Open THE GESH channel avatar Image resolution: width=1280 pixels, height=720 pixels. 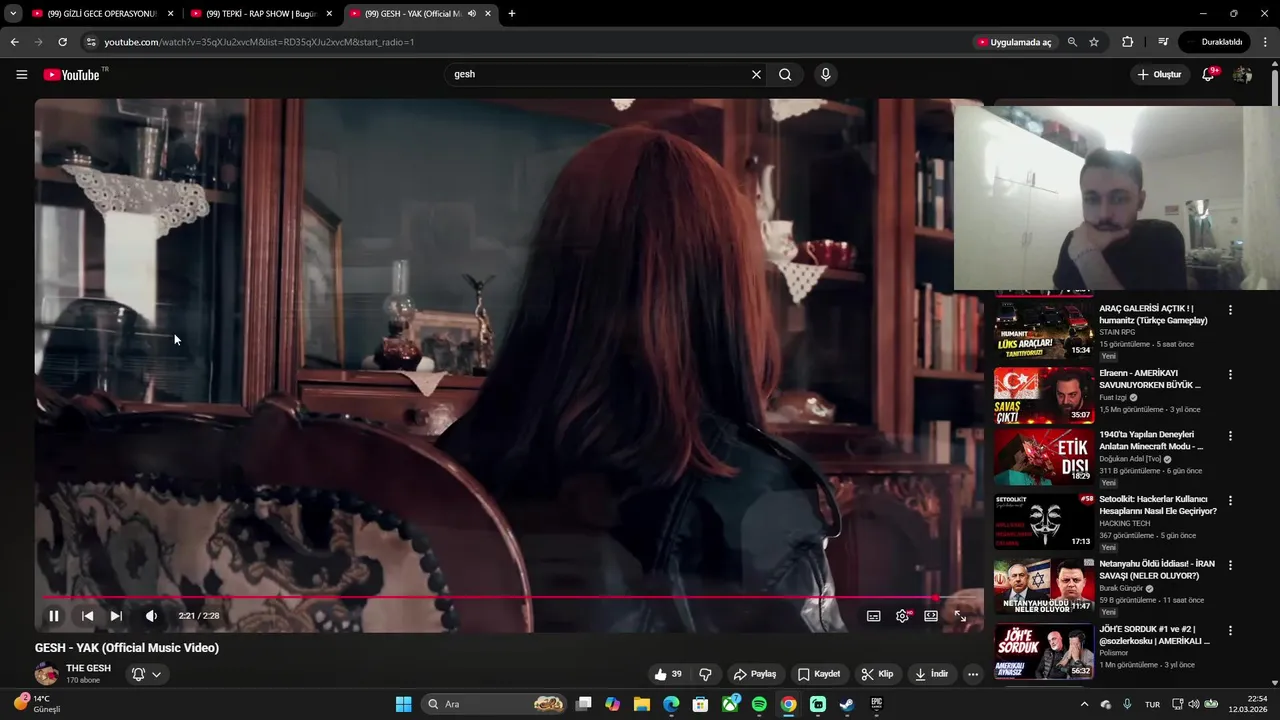point(46,674)
